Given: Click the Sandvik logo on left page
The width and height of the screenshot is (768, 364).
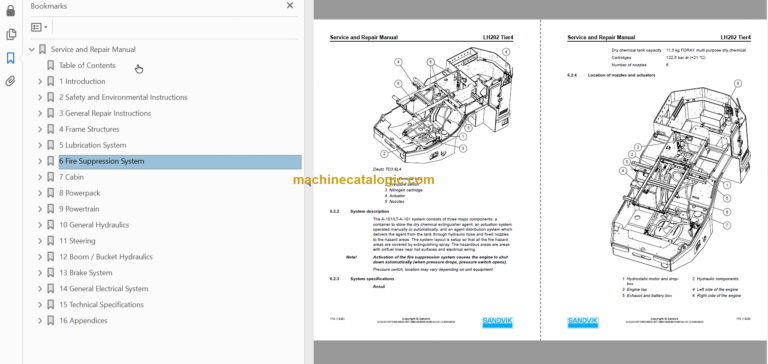Looking at the screenshot, I should click(x=497, y=322).
